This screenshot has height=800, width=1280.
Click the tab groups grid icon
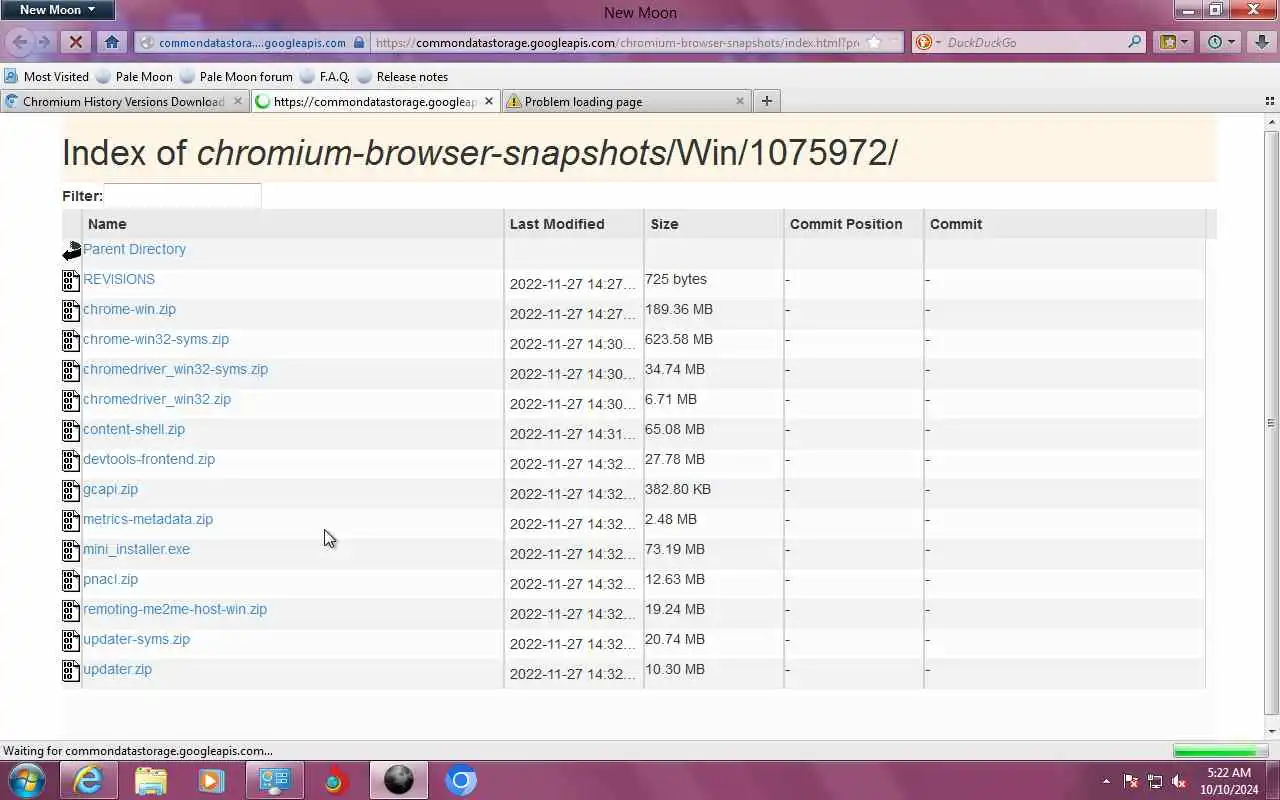(x=1270, y=101)
